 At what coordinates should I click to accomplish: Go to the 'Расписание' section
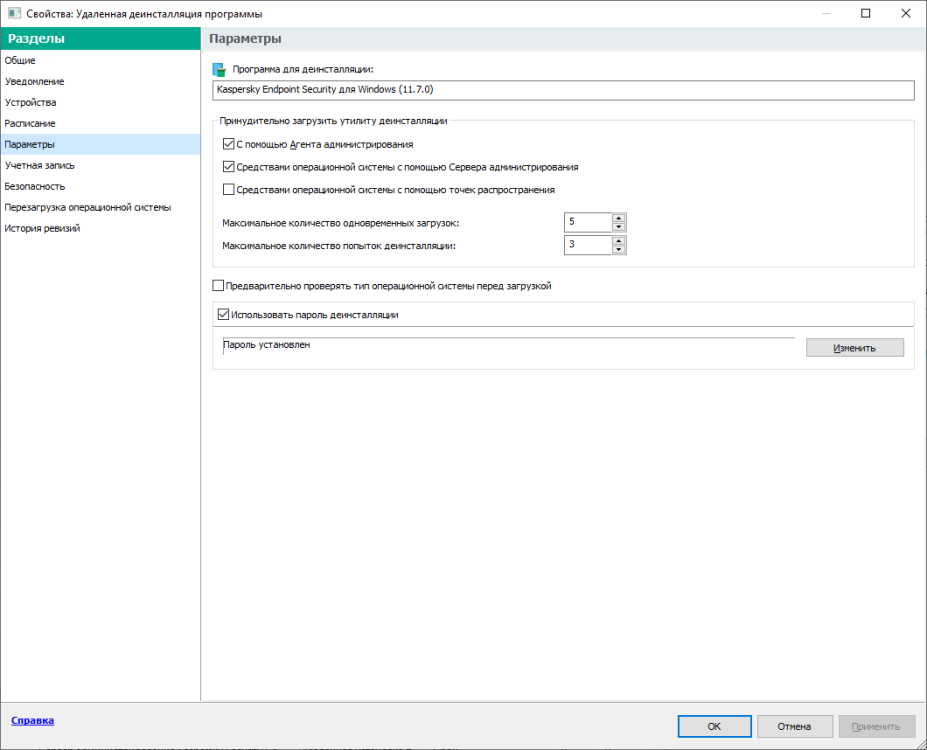tap(101, 124)
